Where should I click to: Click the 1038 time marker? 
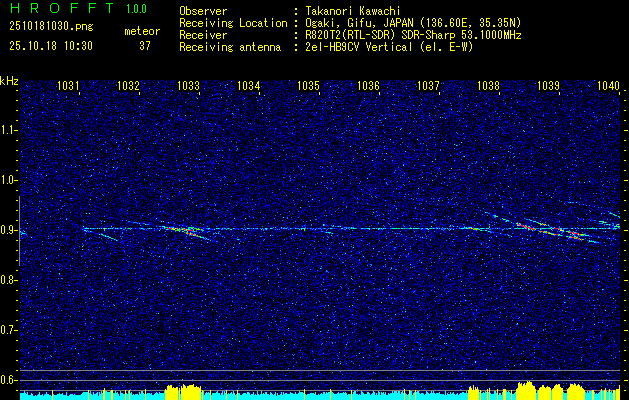tap(489, 85)
